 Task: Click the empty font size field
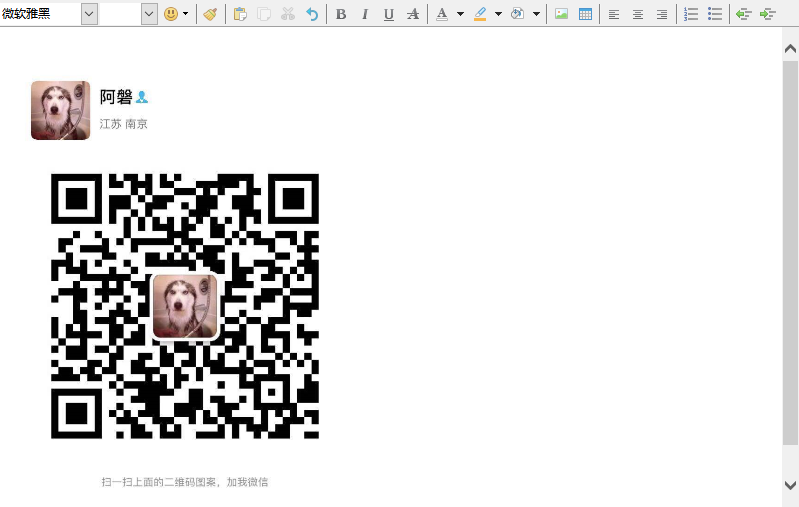click(x=120, y=14)
